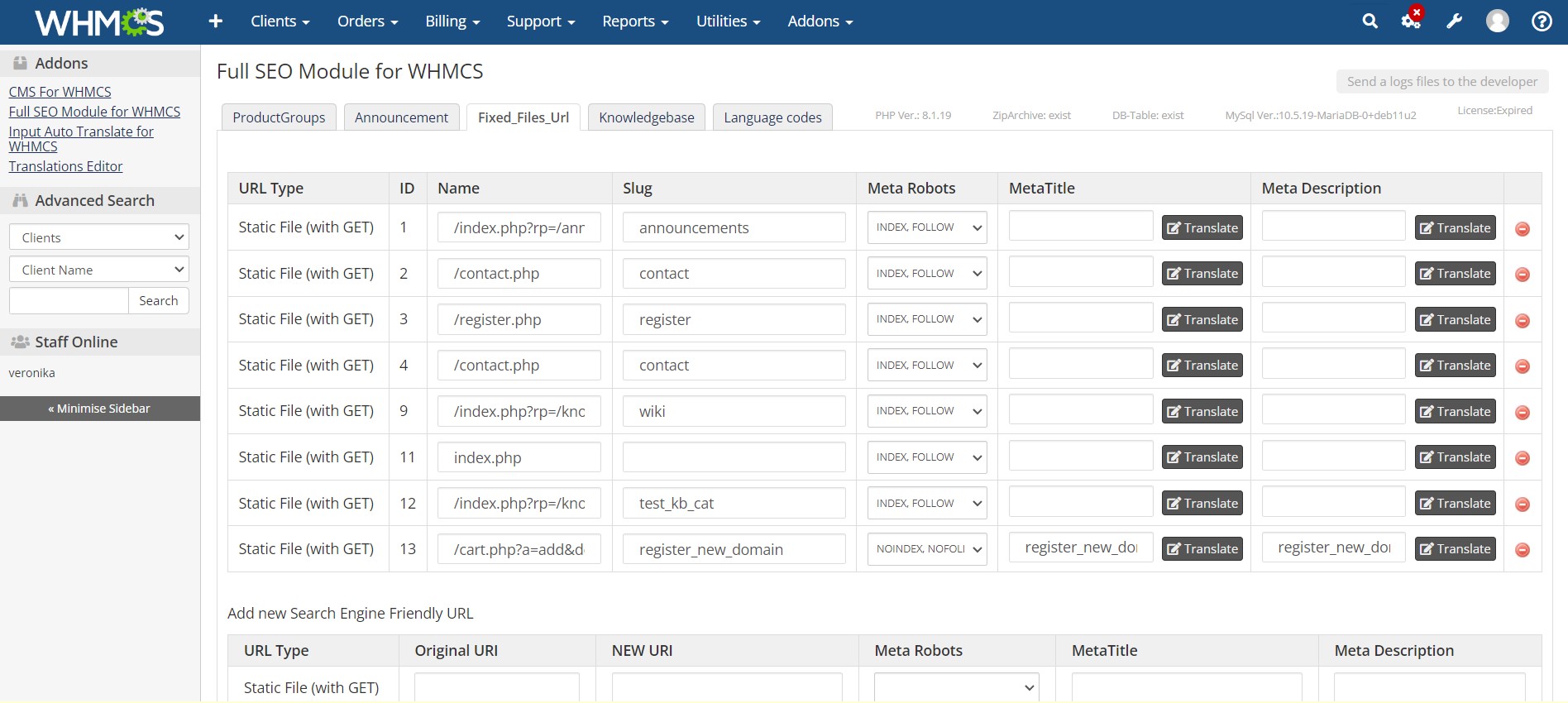Open the help question mark icon
Viewport: 1568px width, 703px height.
tap(1542, 22)
